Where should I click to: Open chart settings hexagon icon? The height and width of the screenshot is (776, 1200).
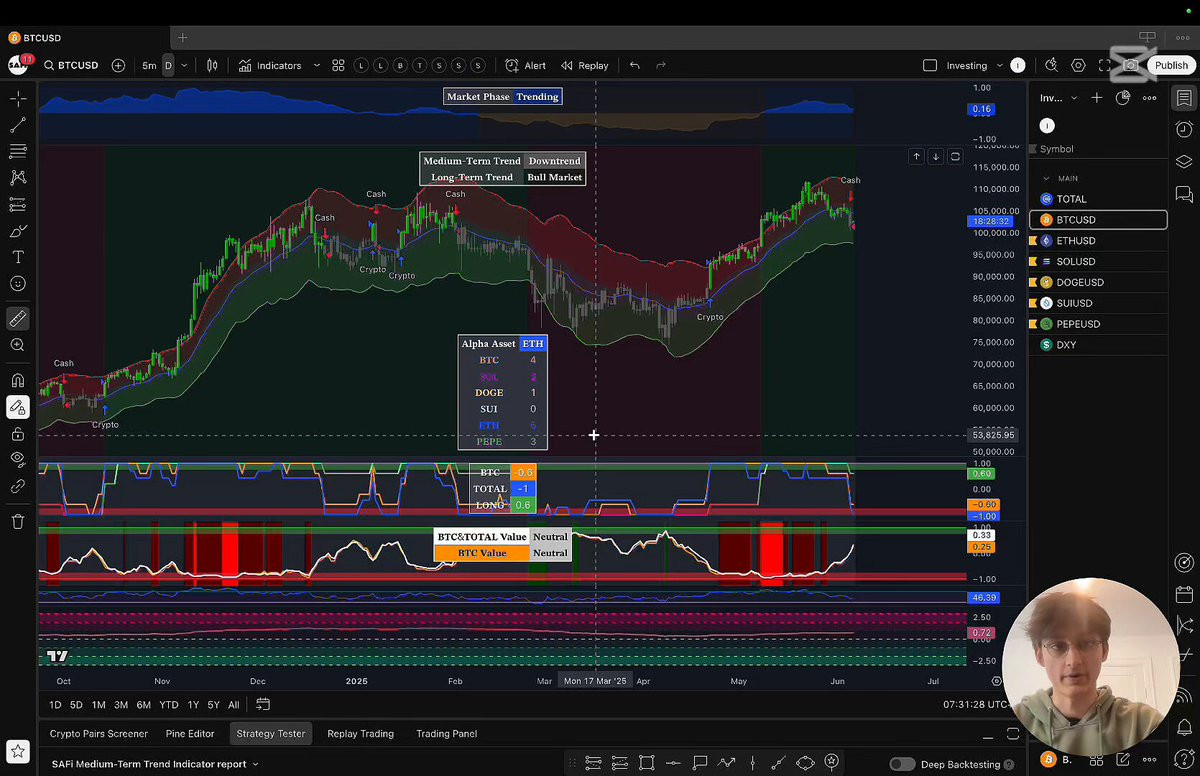[x=1078, y=66]
